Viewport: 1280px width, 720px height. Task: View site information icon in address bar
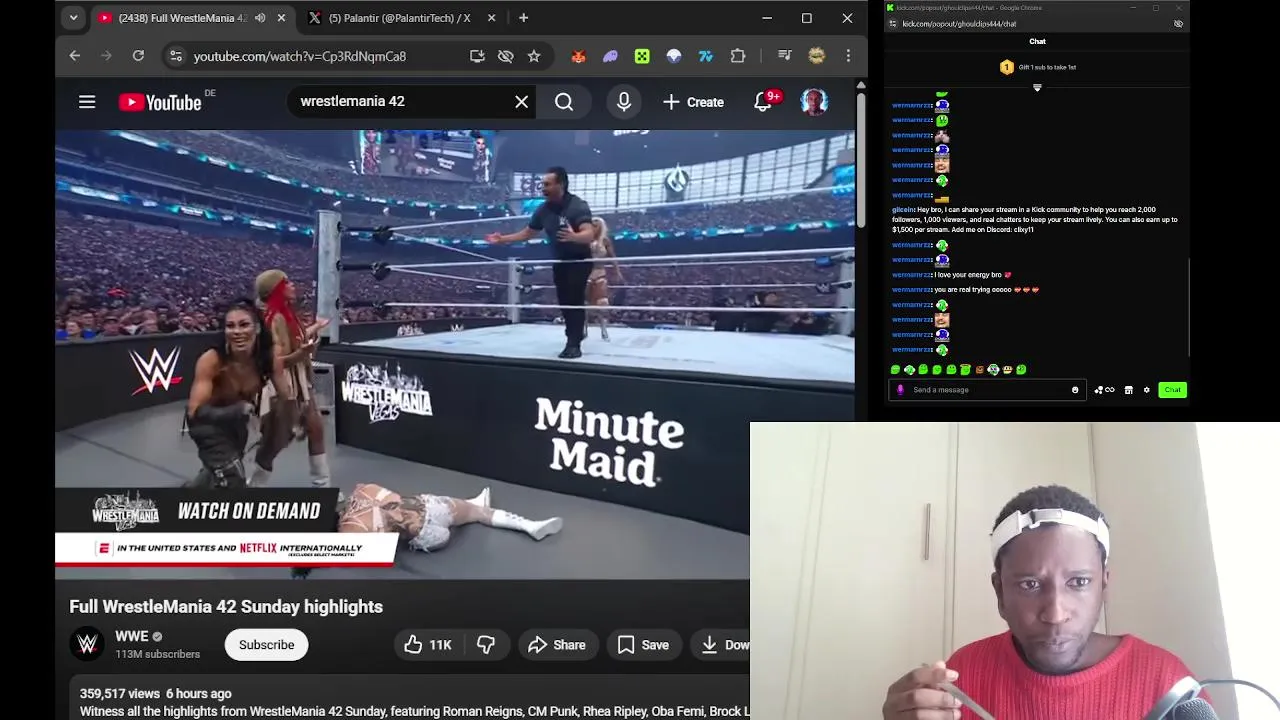point(176,56)
